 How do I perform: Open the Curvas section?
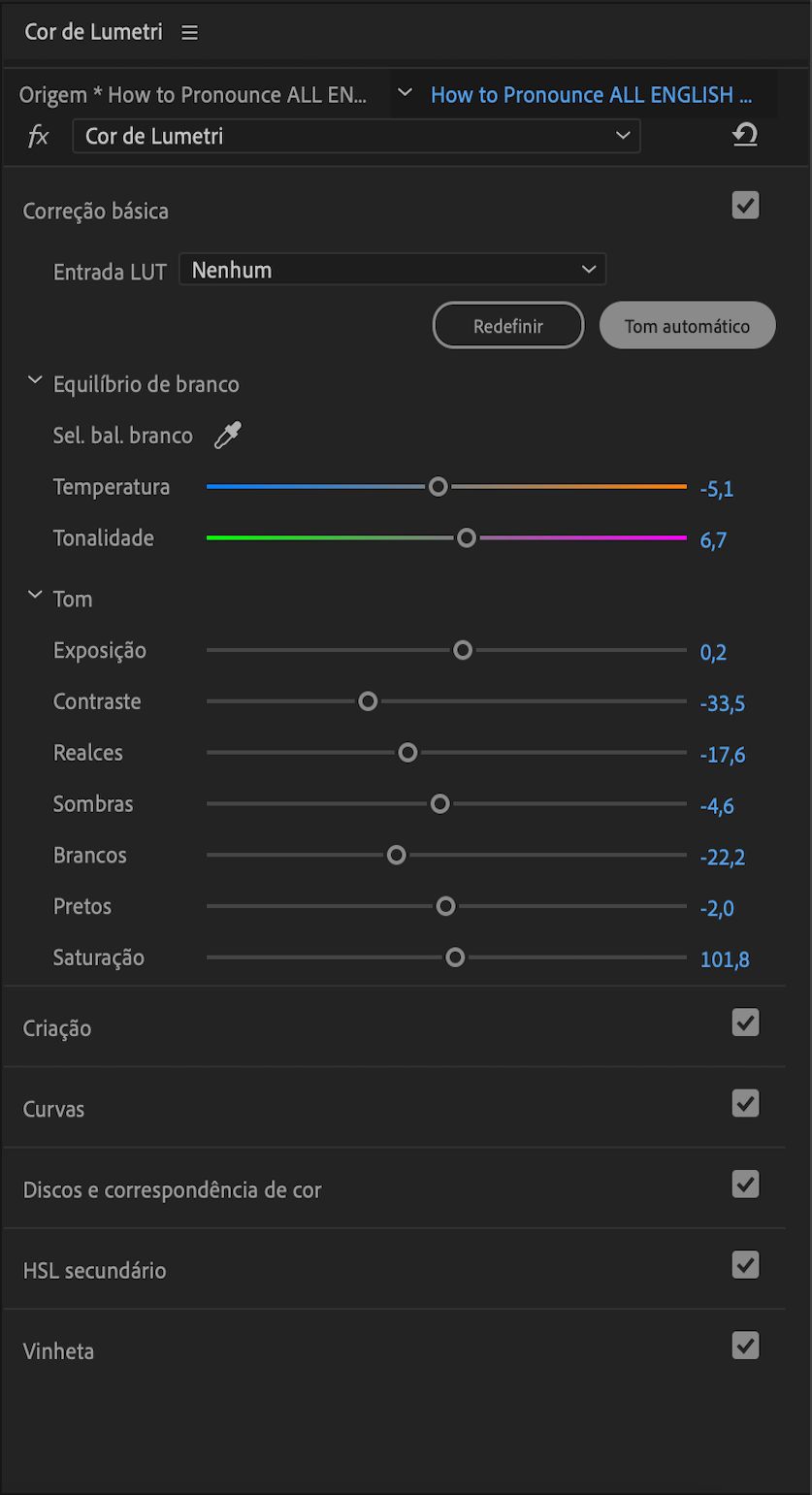[53, 1109]
